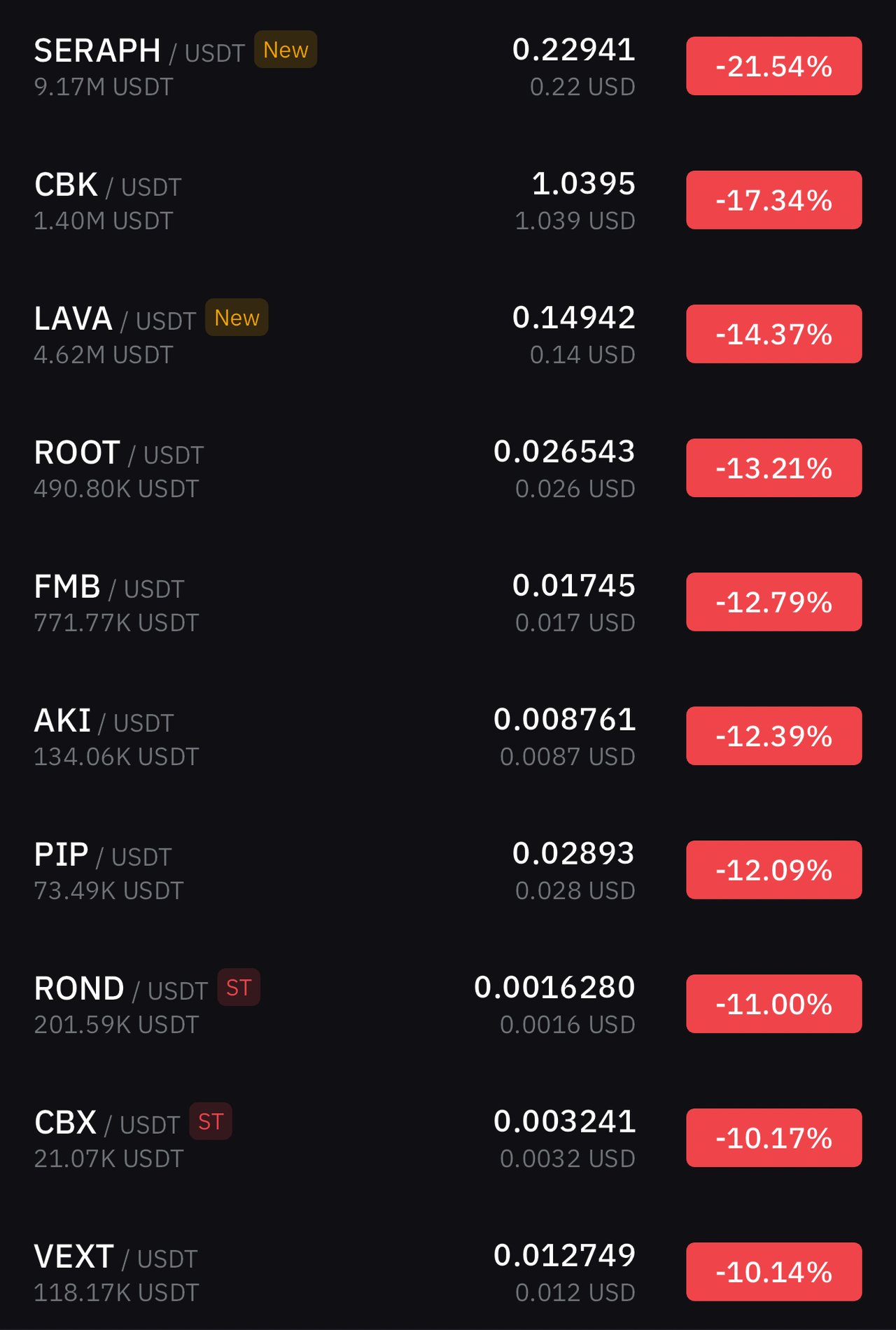Open the SERAPH / USDT trading pair

point(448,66)
